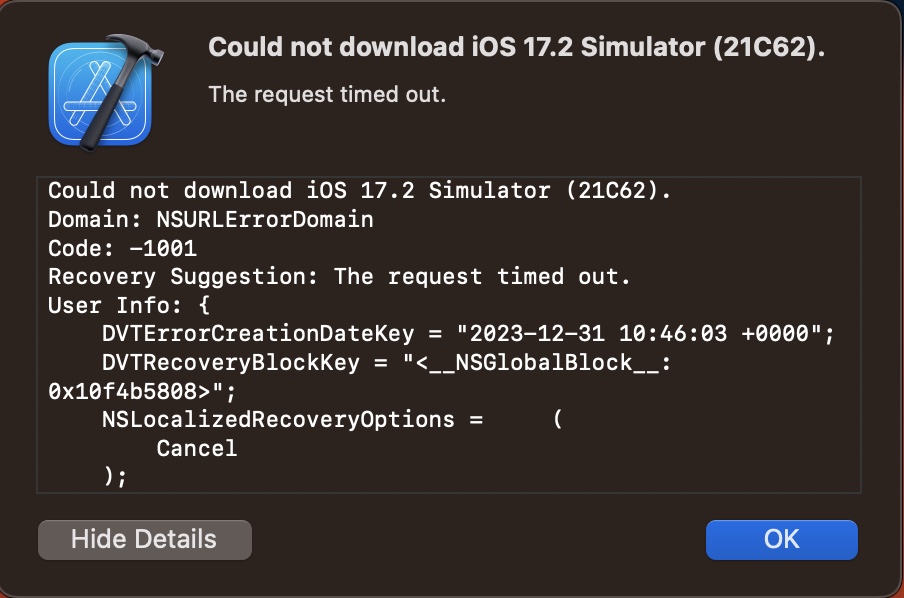Click the DVTRecoveryBlockKey line
This screenshot has height=598, width=904.
click(x=386, y=362)
